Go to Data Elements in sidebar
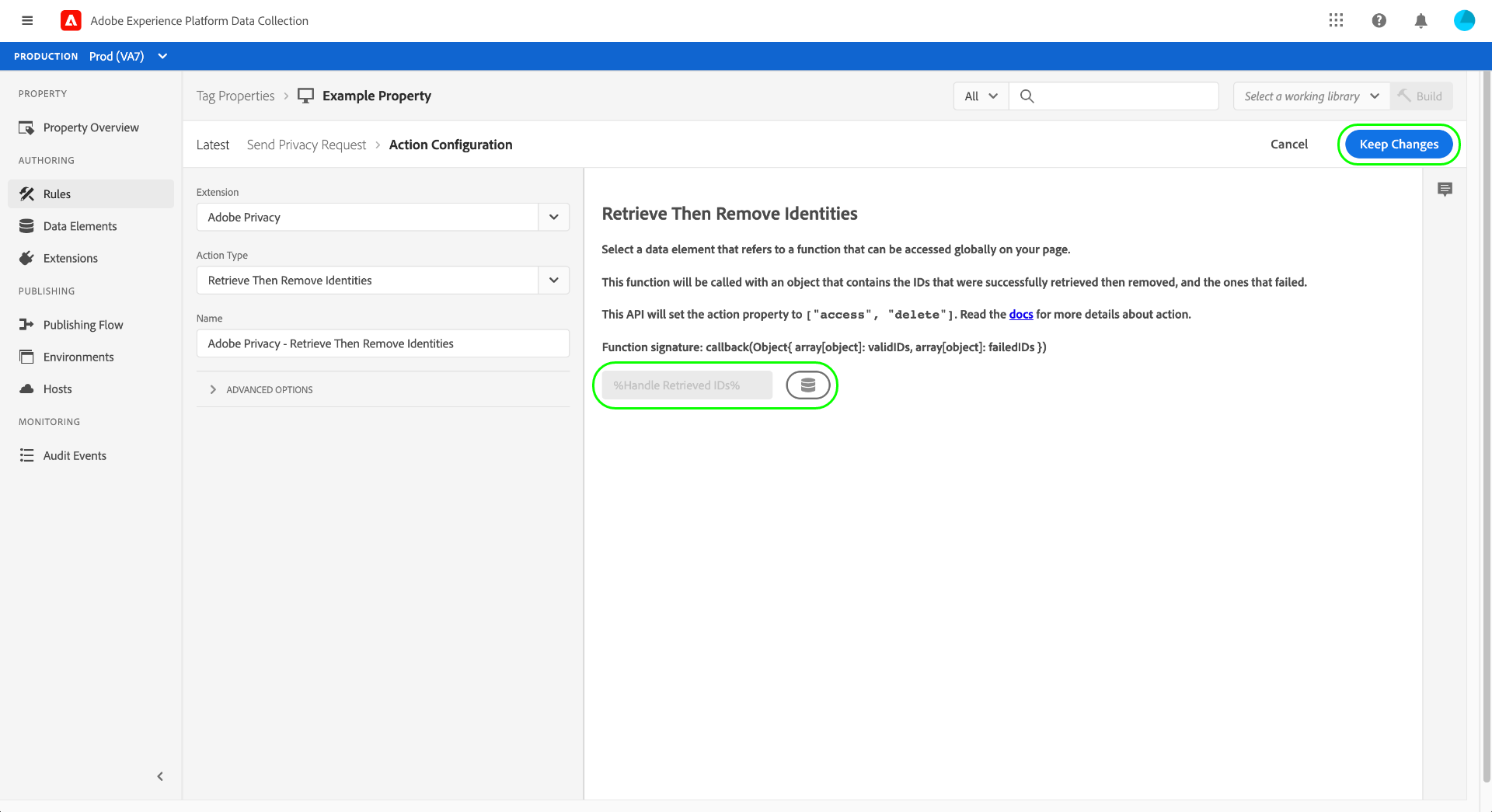 pos(80,226)
